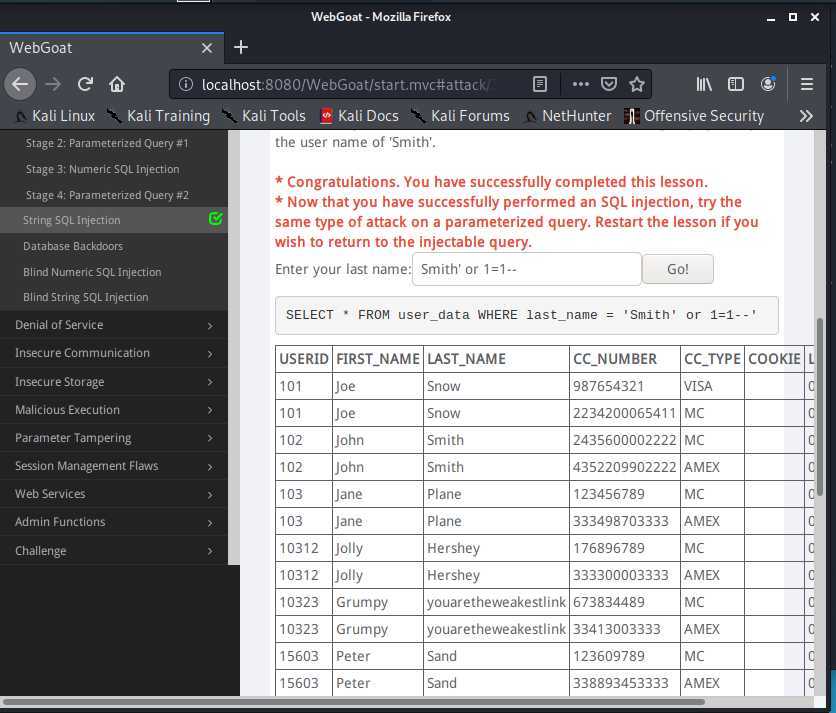Expand Denial of Service category
Viewport: 836px width, 713px height.
pos(114,325)
